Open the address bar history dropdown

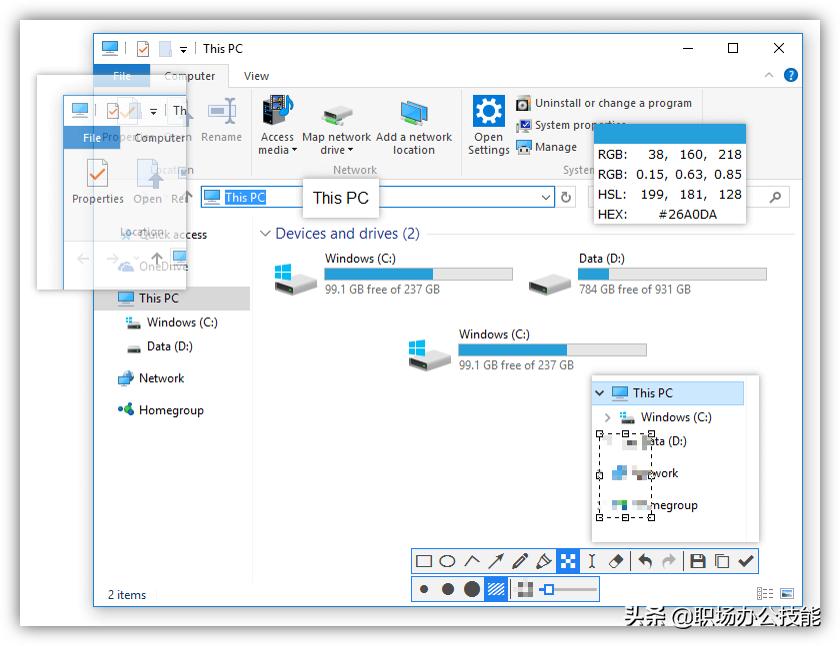546,198
